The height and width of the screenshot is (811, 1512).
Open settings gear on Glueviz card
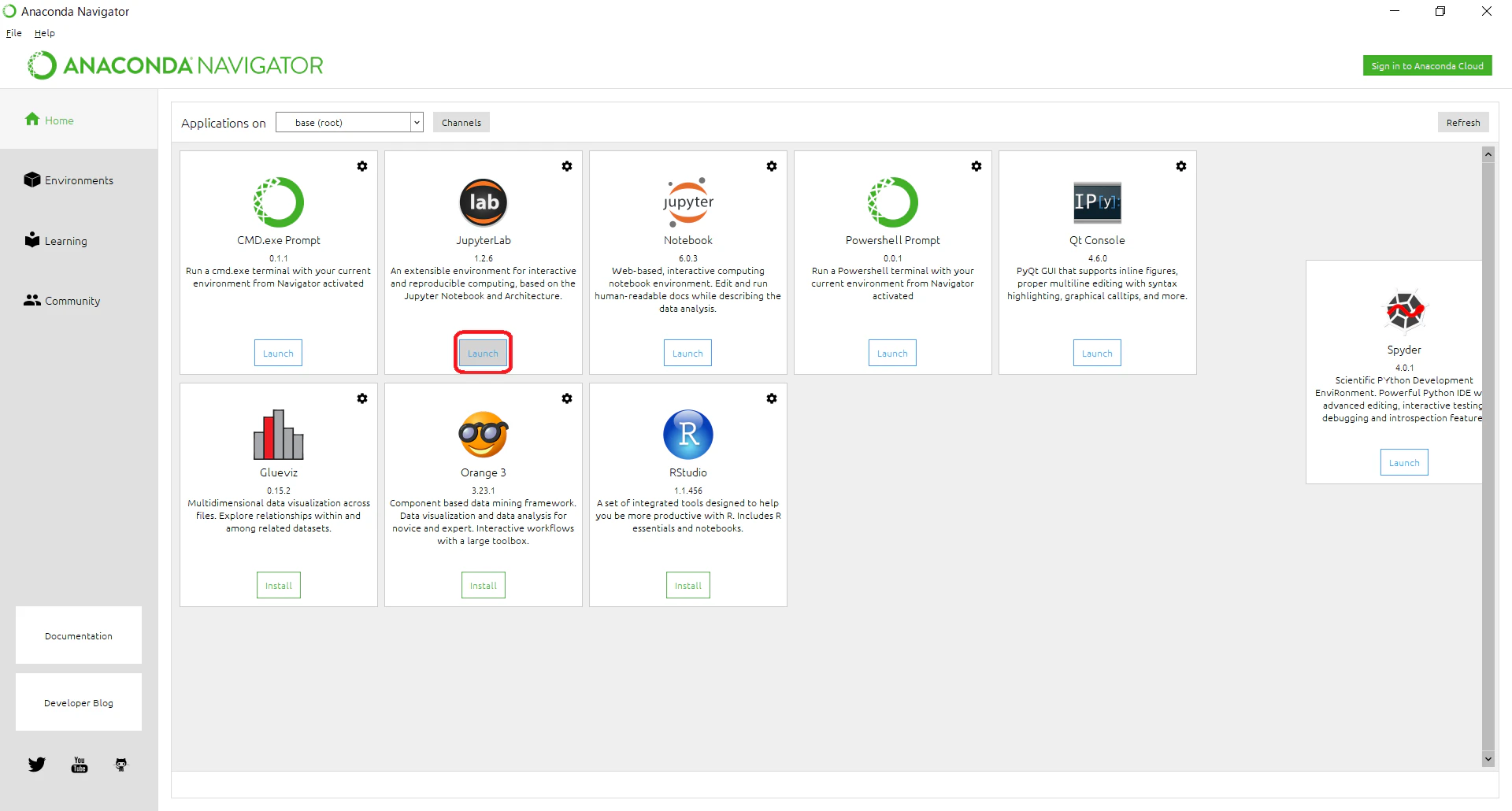[362, 398]
